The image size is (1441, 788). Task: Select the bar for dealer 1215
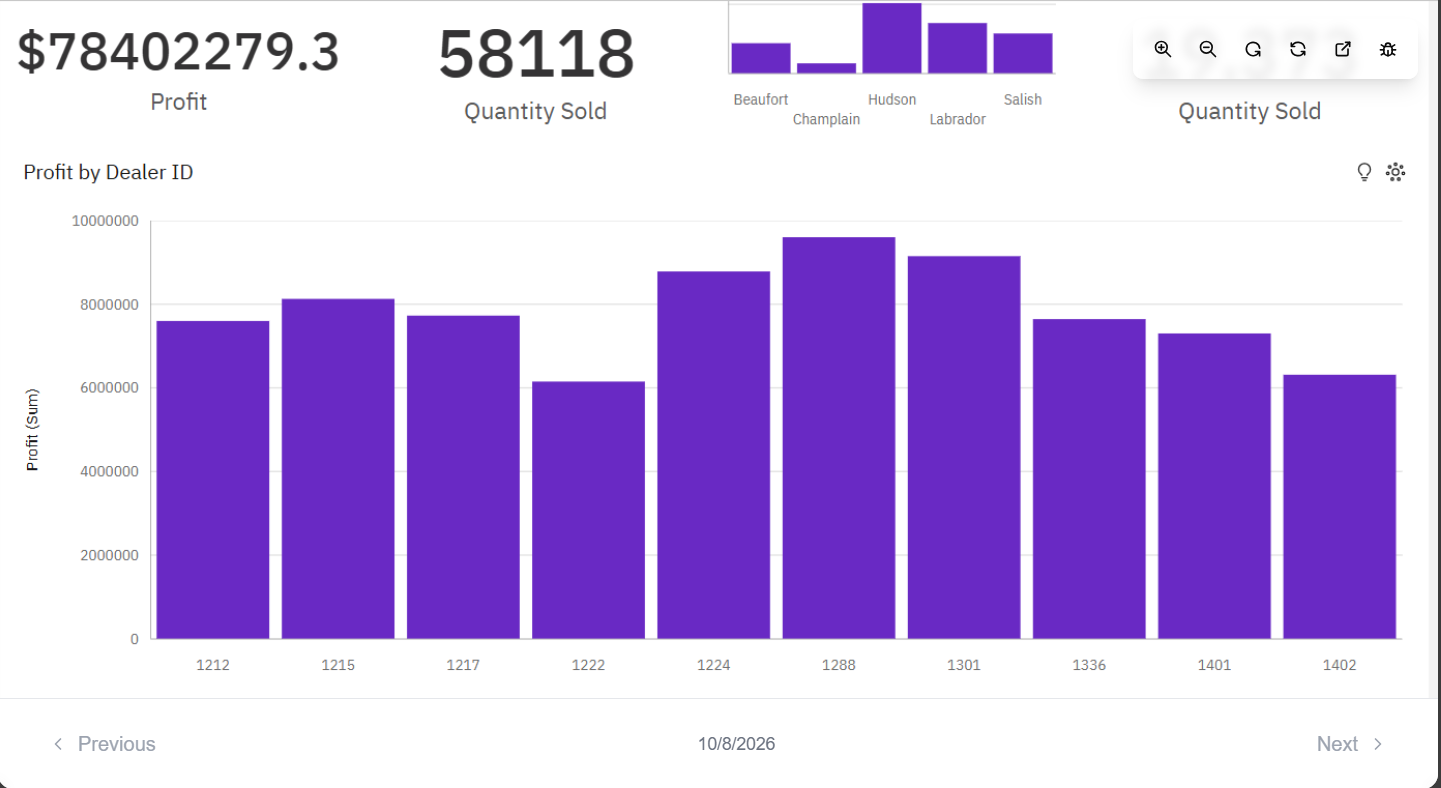[338, 469]
